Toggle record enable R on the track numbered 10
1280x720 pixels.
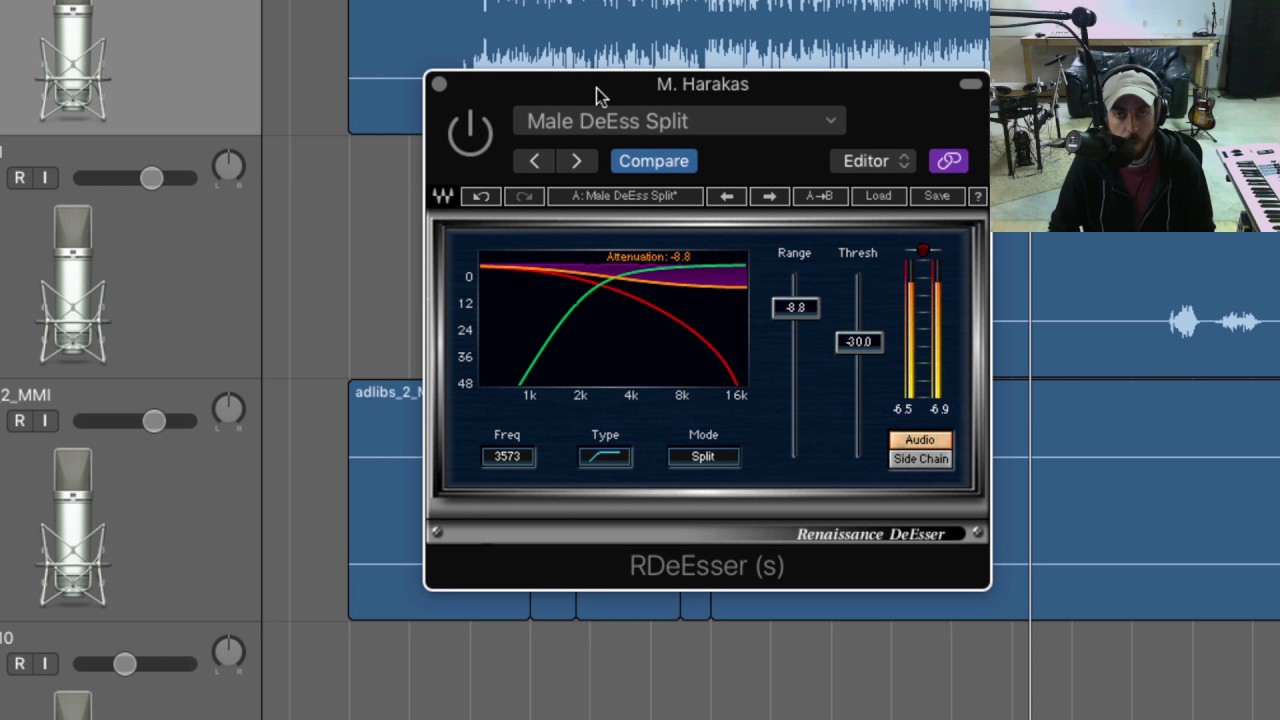pos(19,664)
